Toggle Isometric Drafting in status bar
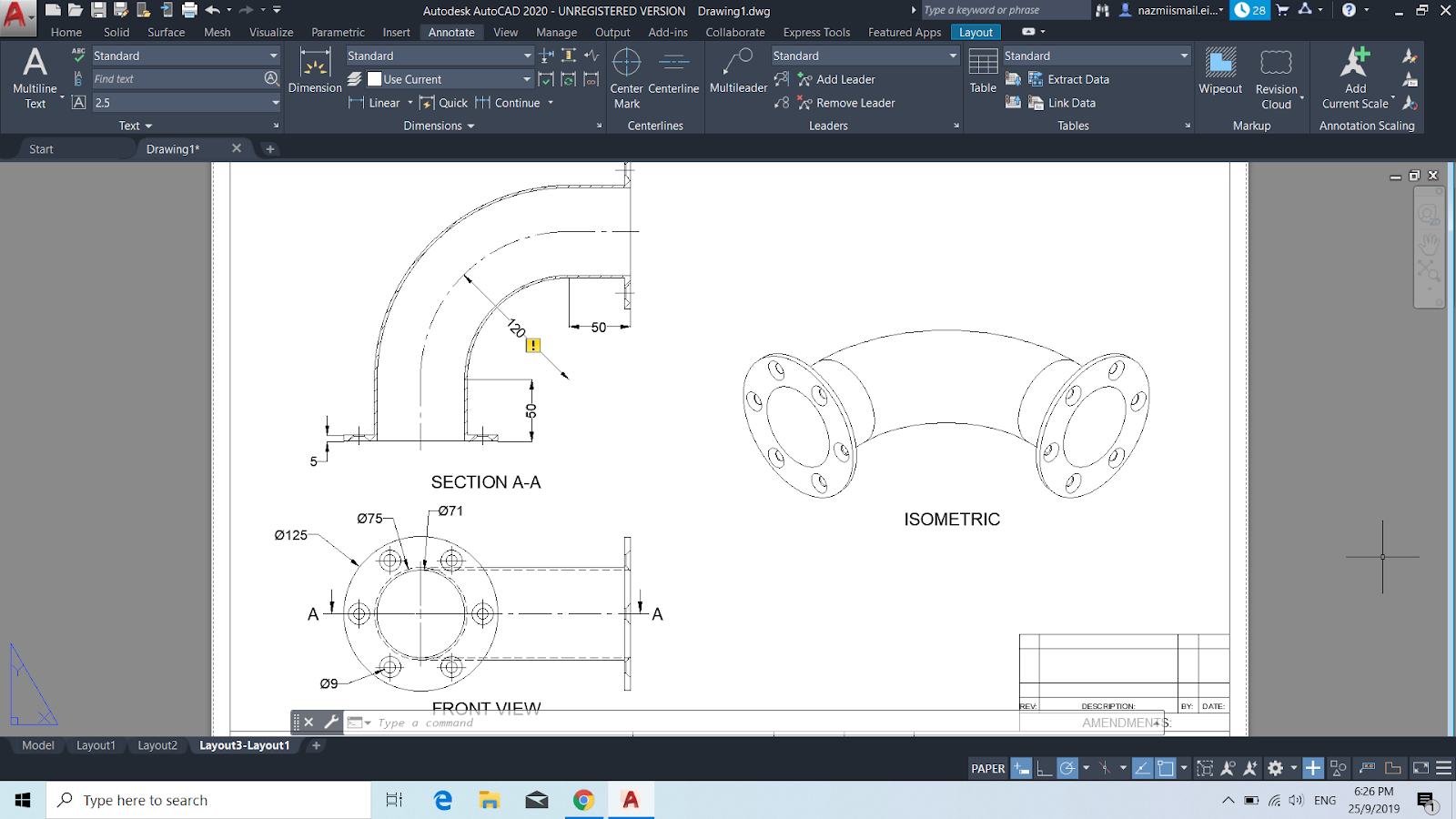 coord(1105,769)
